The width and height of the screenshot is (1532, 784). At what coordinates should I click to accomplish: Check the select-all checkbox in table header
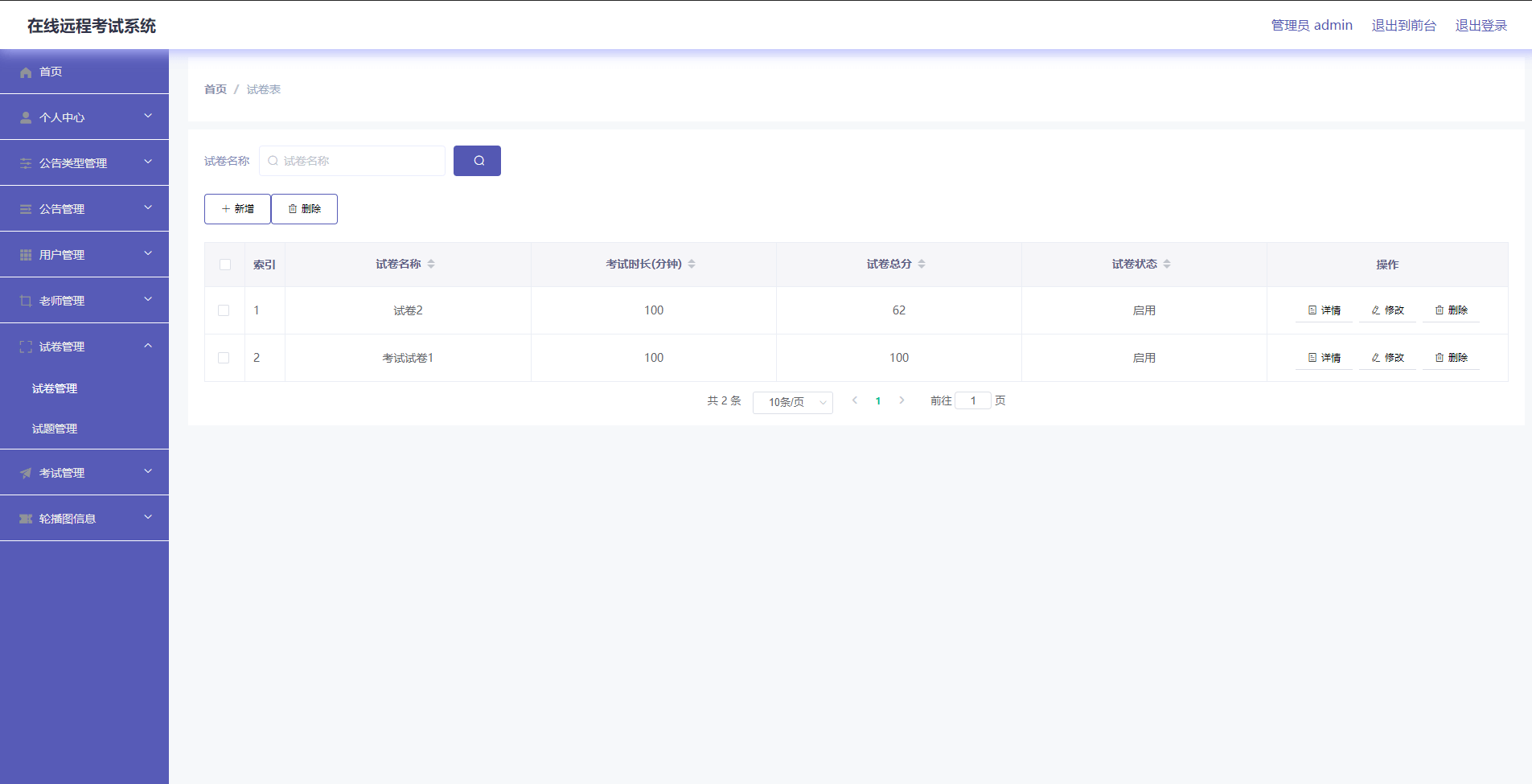225,264
